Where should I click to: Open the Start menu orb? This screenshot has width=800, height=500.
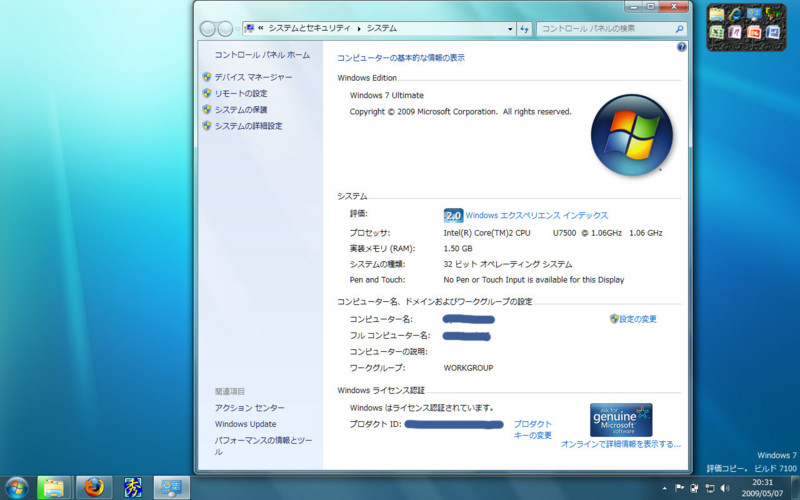coord(17,488)
